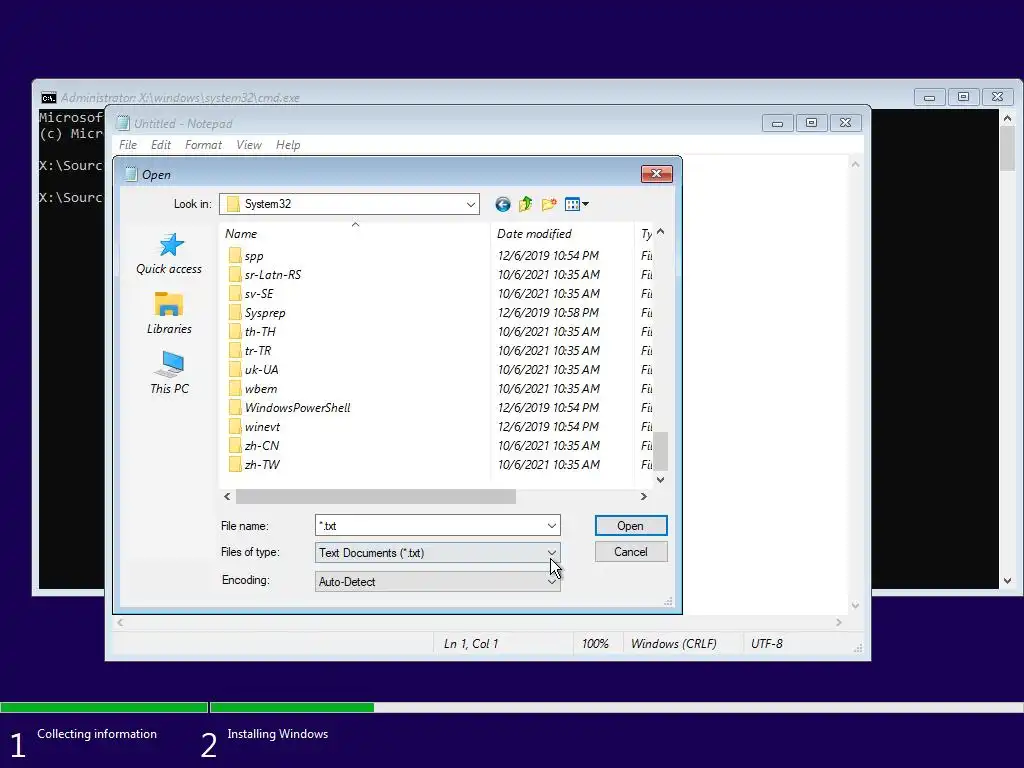Viewport: 1024px width, 768px height.
Task: Close the Open dialog with red X
Action: point(656,173)
